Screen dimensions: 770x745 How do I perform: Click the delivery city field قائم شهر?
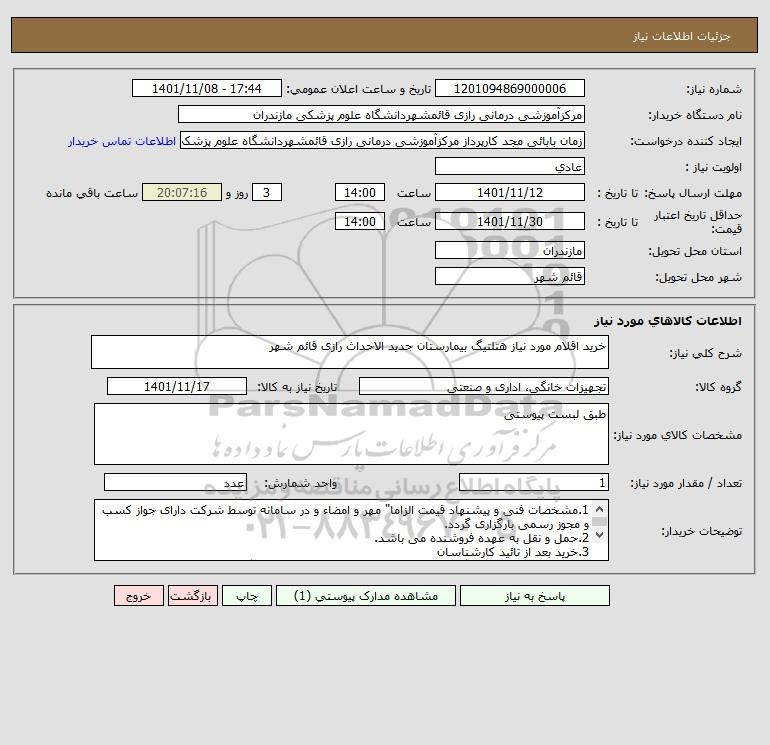click(510, 276)
